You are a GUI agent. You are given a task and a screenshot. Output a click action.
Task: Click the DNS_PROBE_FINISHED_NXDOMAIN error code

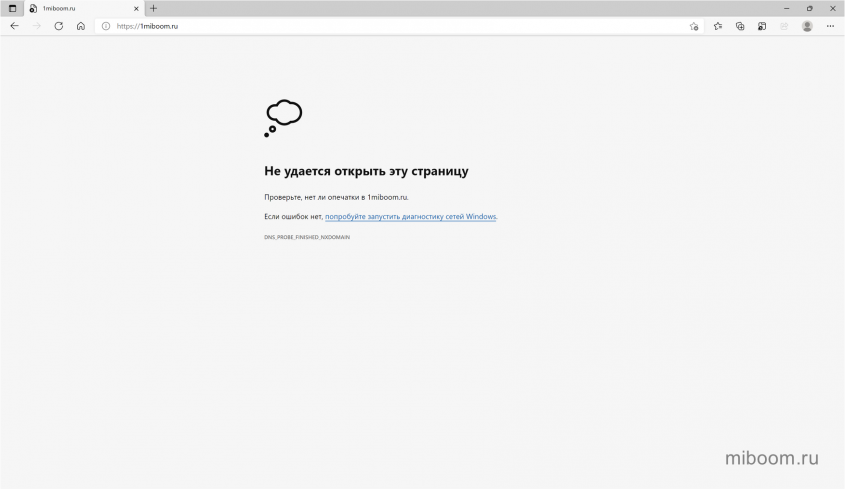coord(307,238)
